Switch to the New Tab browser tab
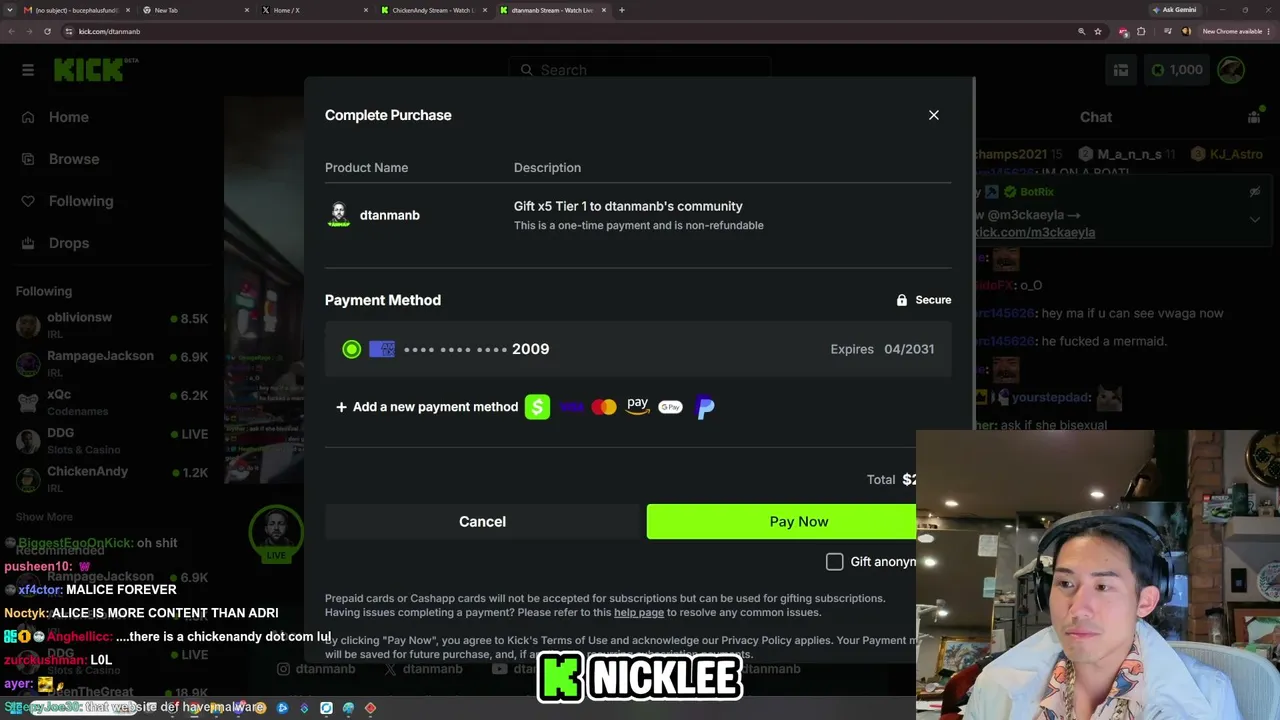This screenshot has width=1280, height=720. click(195, 10)
